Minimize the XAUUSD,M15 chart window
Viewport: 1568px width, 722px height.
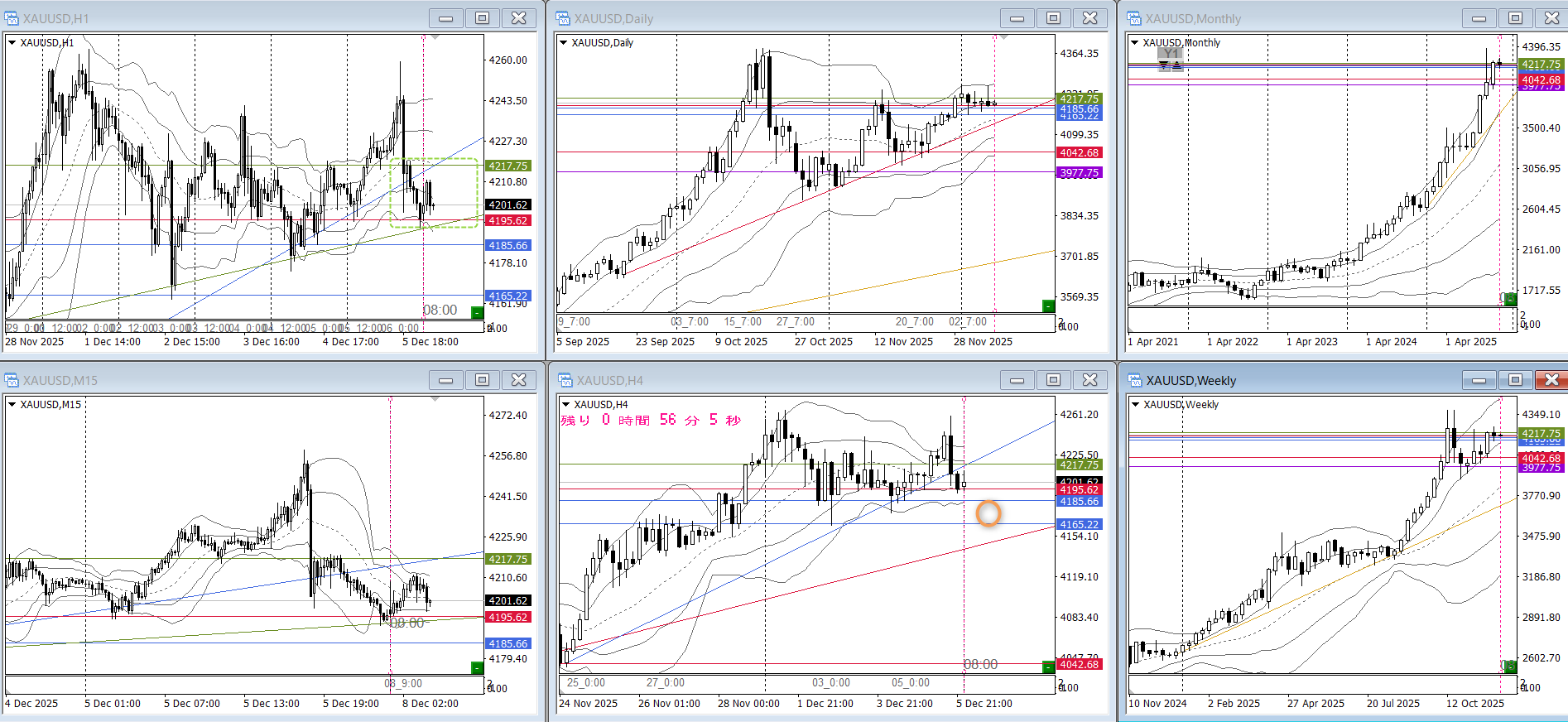click(x=446, y=380)
